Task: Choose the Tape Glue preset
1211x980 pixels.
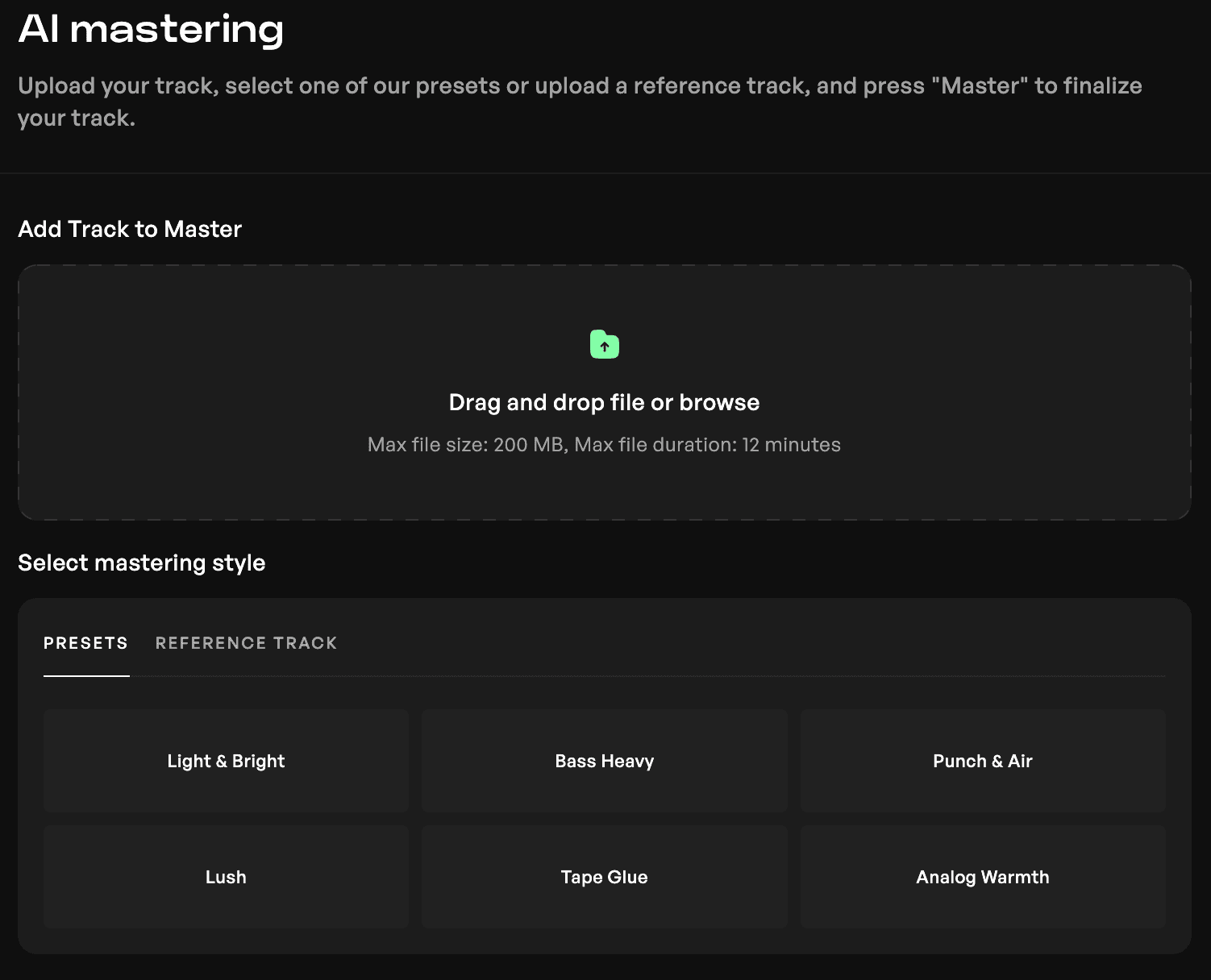Action: [605, 877]
